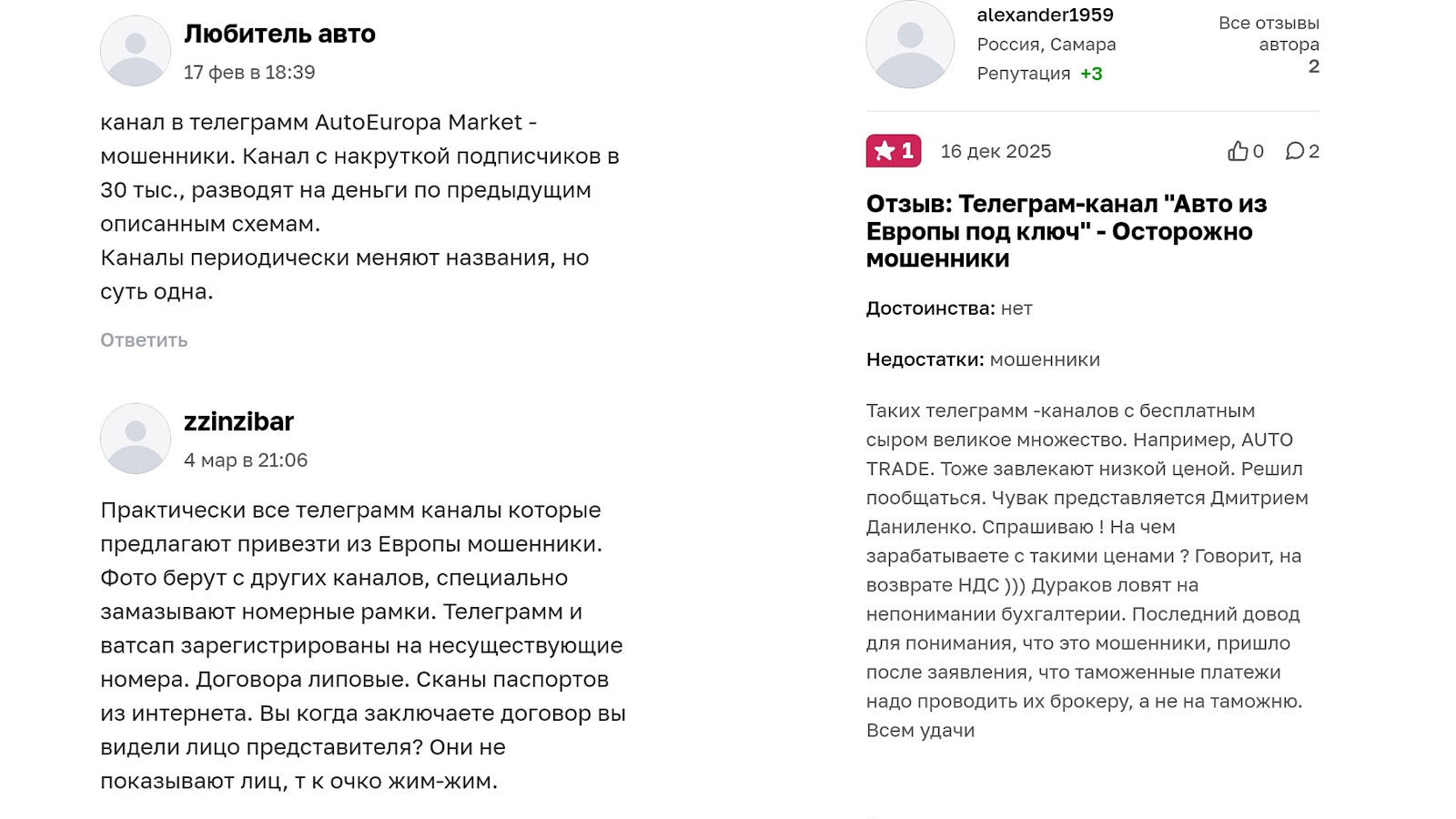Image resolution: width=1456 pixels, height=819 pixels.
Task: Click the 16 дек 2025 review date
Action: pos(996,151)
